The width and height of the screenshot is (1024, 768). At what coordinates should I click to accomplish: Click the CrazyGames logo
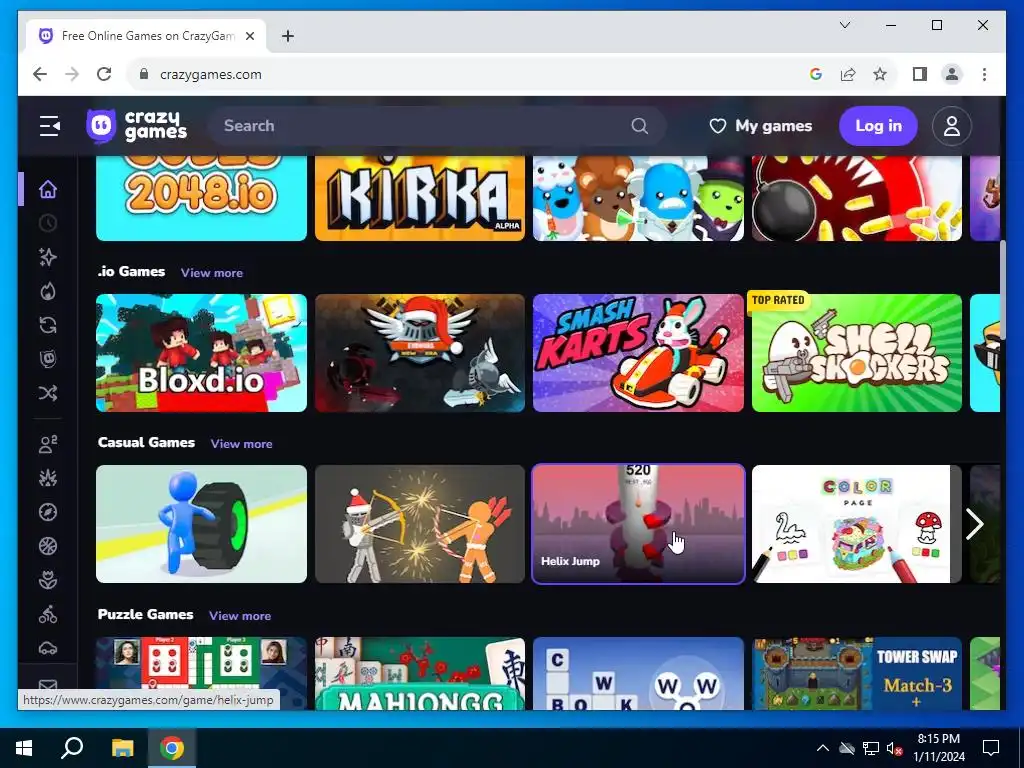pyautogui.click(x=136, y=125)
